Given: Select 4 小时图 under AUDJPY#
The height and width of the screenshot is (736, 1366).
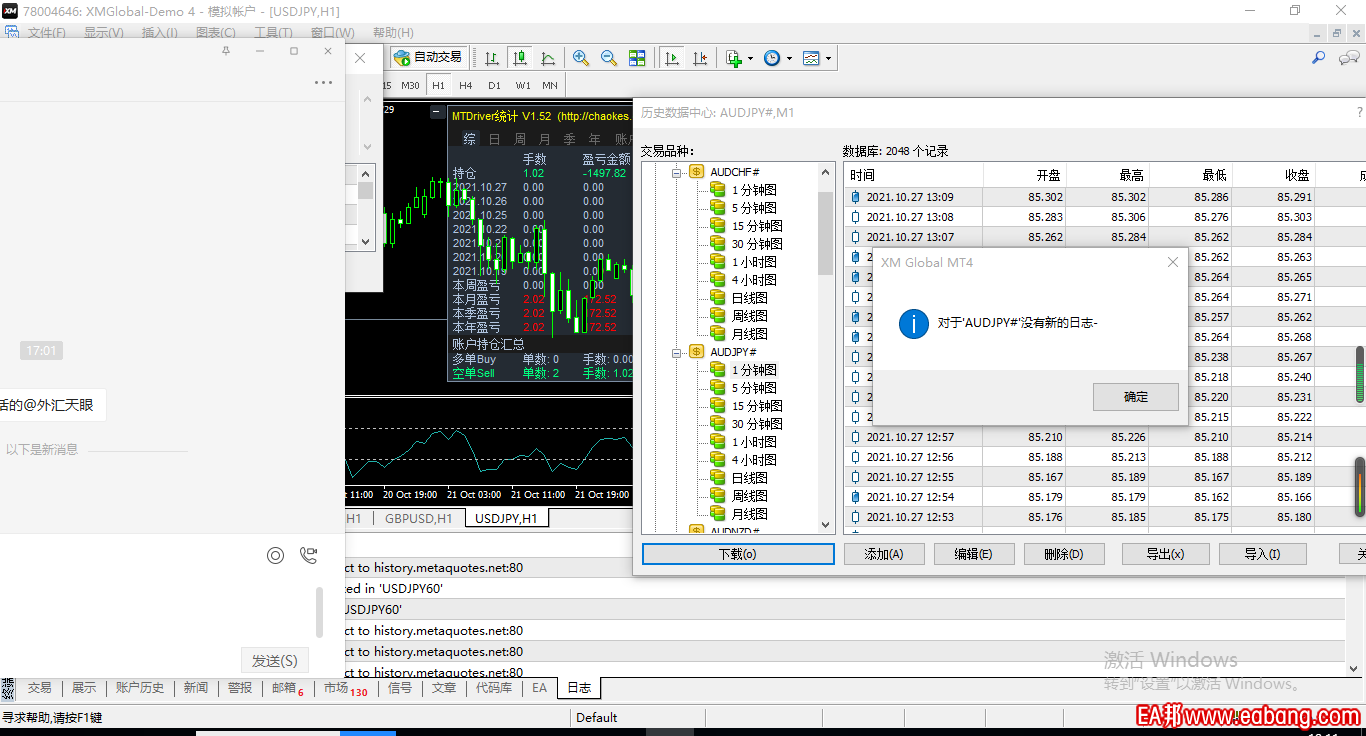Looking at the screenshot, I should pos(754,460).
